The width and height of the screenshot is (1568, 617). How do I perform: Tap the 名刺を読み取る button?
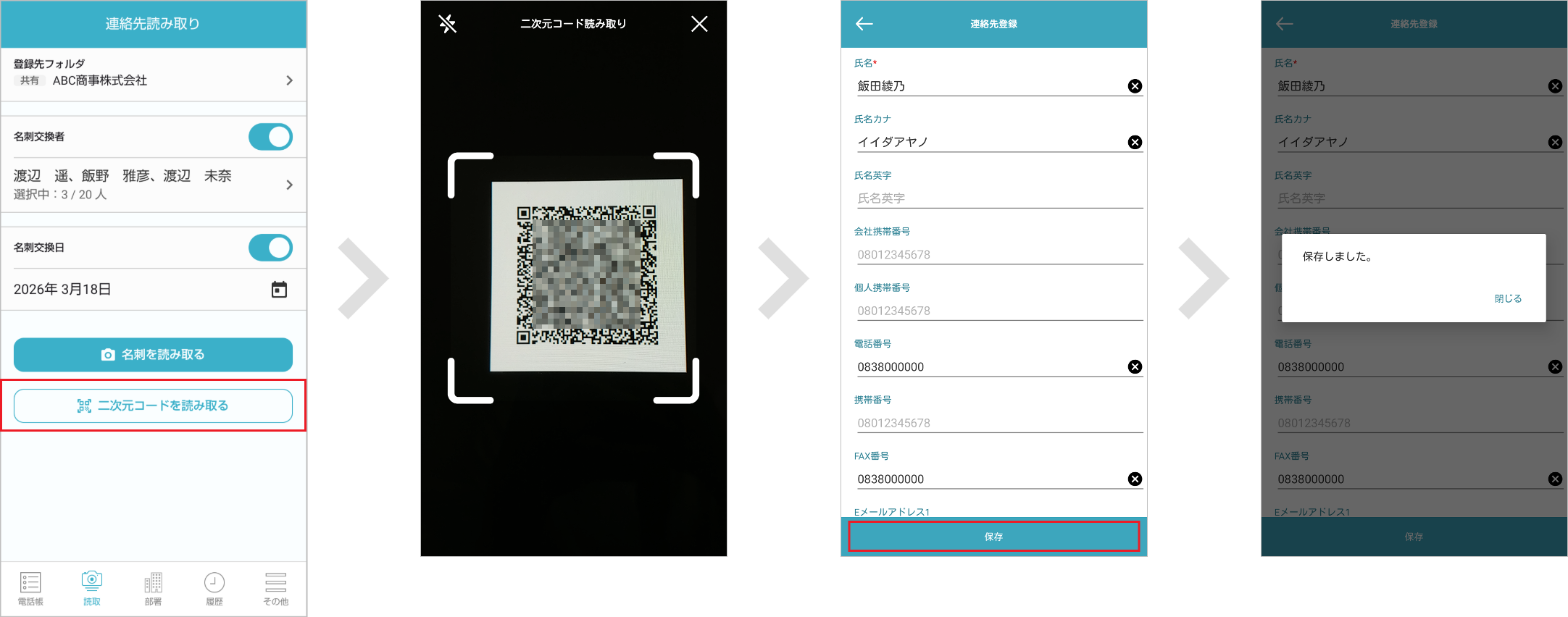tap(153, 355)
